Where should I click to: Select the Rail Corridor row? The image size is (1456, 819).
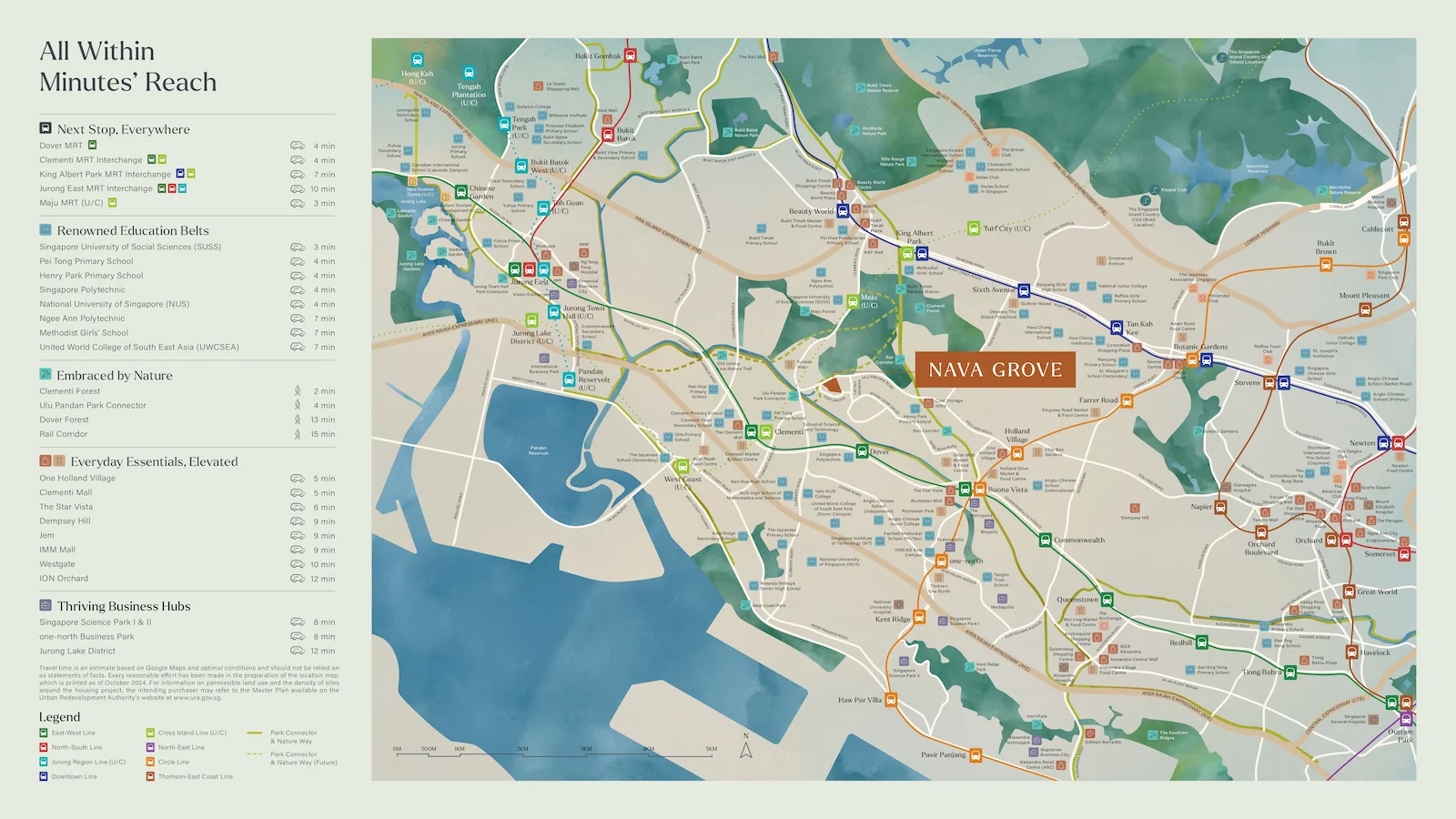click(x=187, y=434)
